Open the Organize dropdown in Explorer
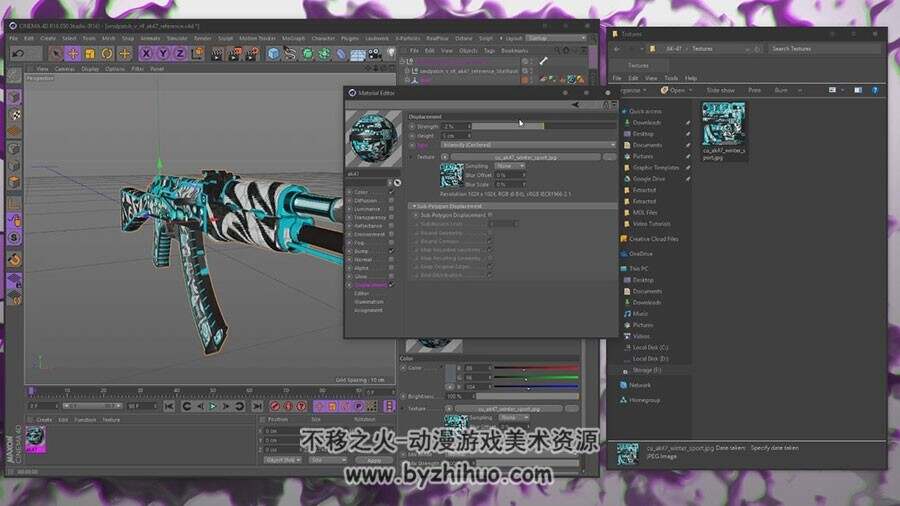The image size is (900, 506). coord(632,91)
